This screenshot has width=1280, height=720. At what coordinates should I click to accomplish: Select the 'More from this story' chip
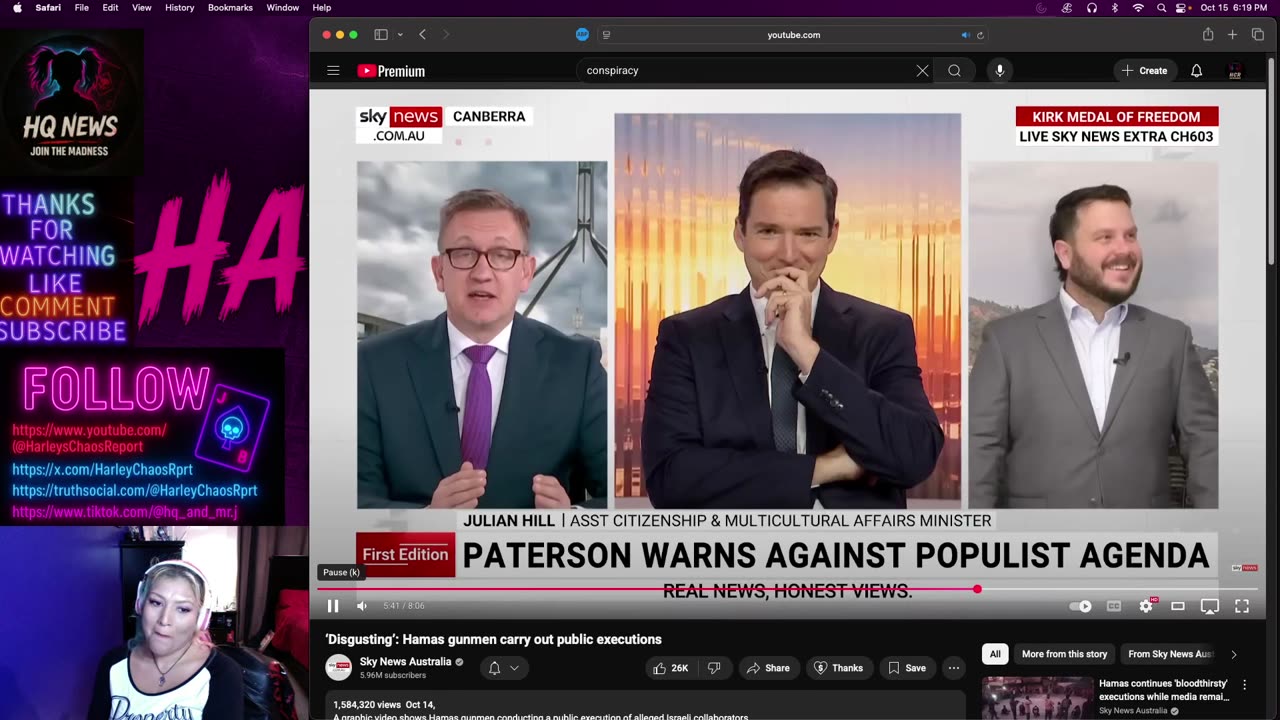pyautogui.click(x=1064, y=654)
